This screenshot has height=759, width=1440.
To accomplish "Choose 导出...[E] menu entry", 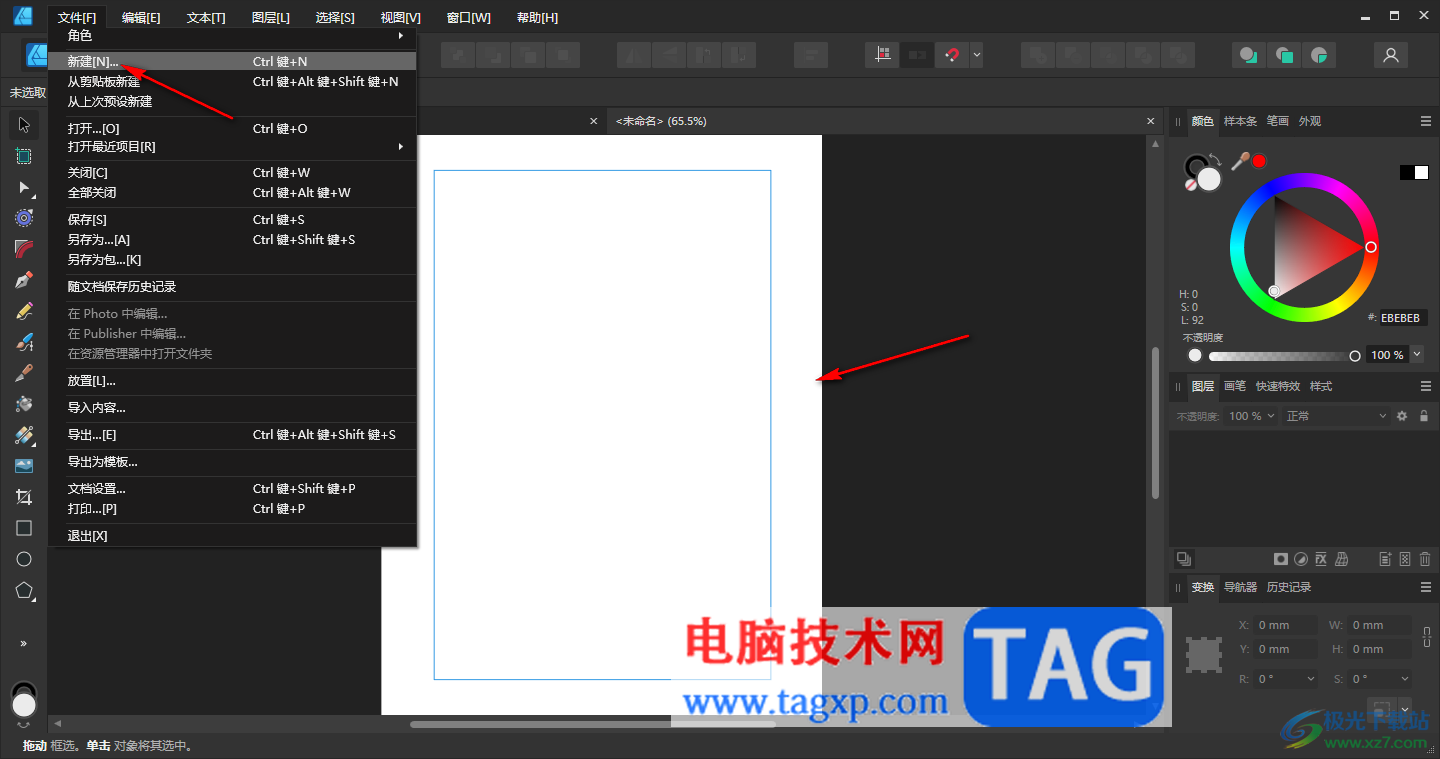I will [x=233, y=435].
